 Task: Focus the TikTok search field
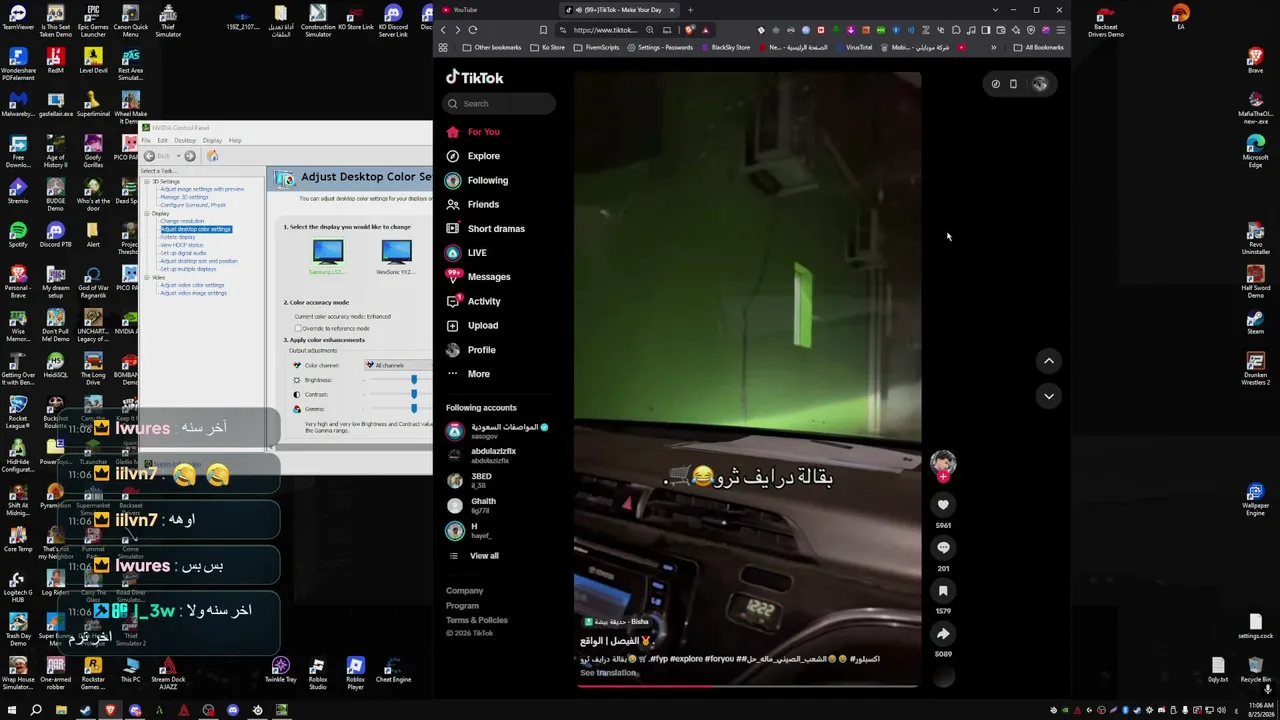[500, 104]
